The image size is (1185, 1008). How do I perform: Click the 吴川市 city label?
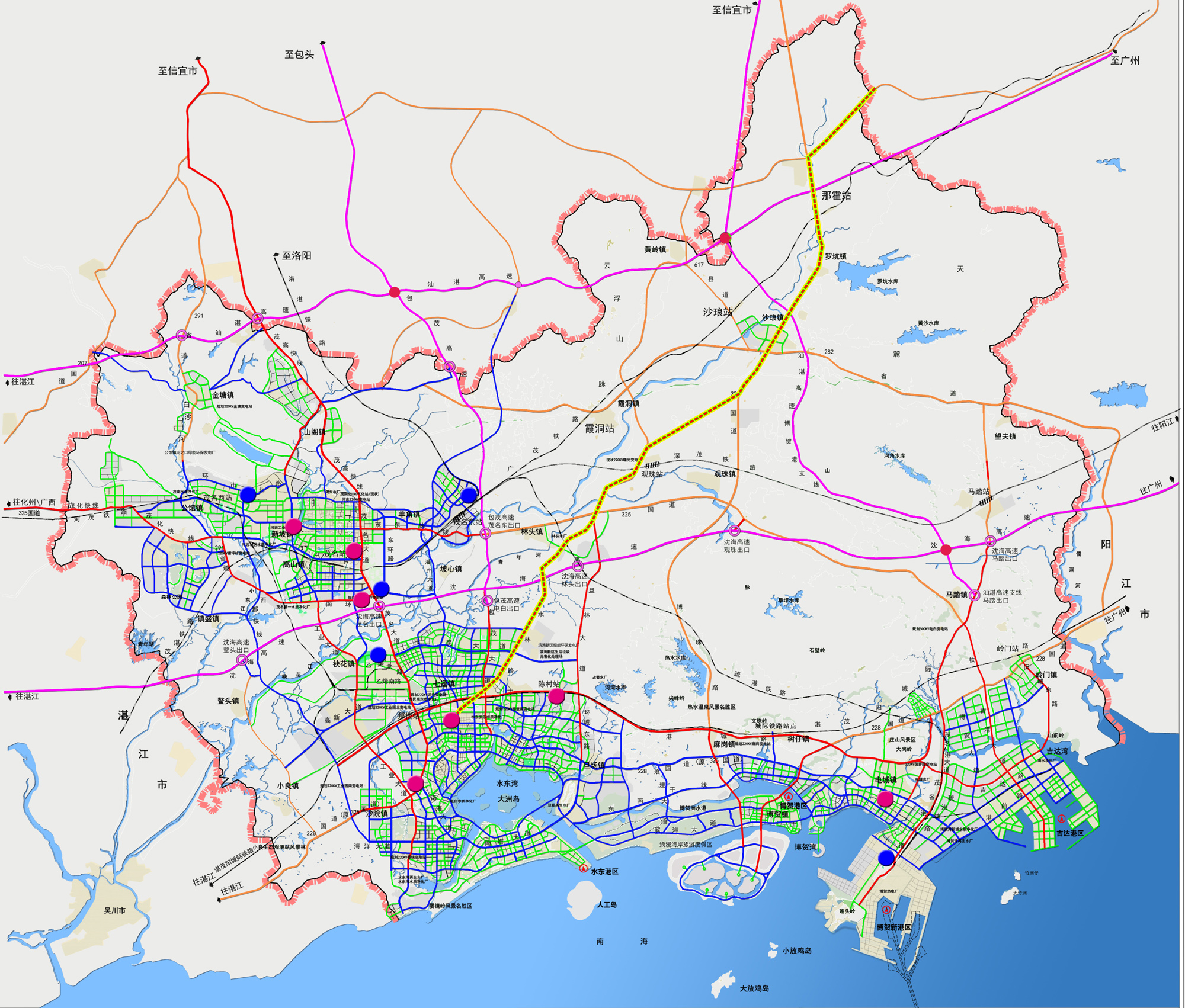tap(114, 910)
